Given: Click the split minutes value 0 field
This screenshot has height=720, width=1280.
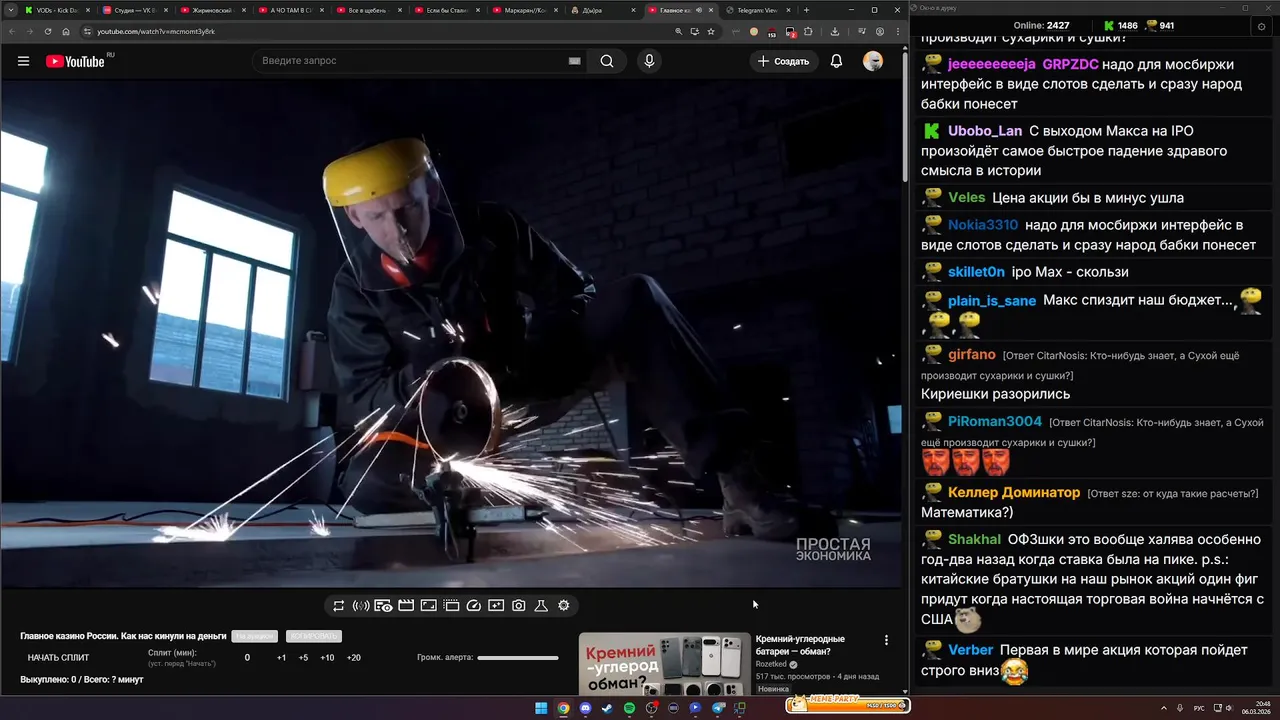Looking at the screenshot, I should [x=247, y=658].
